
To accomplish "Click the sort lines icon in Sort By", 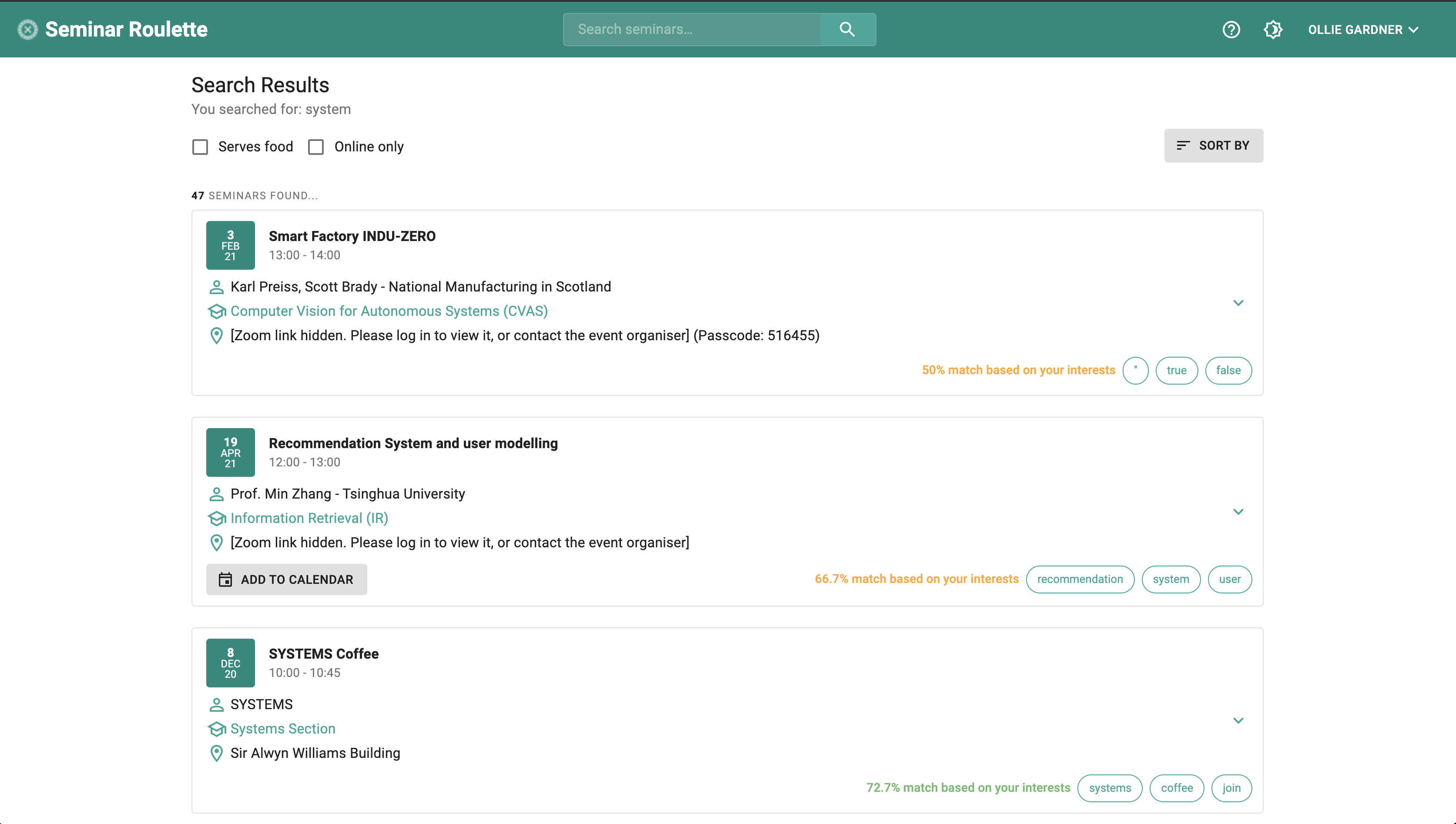I will pos(1183,145).
